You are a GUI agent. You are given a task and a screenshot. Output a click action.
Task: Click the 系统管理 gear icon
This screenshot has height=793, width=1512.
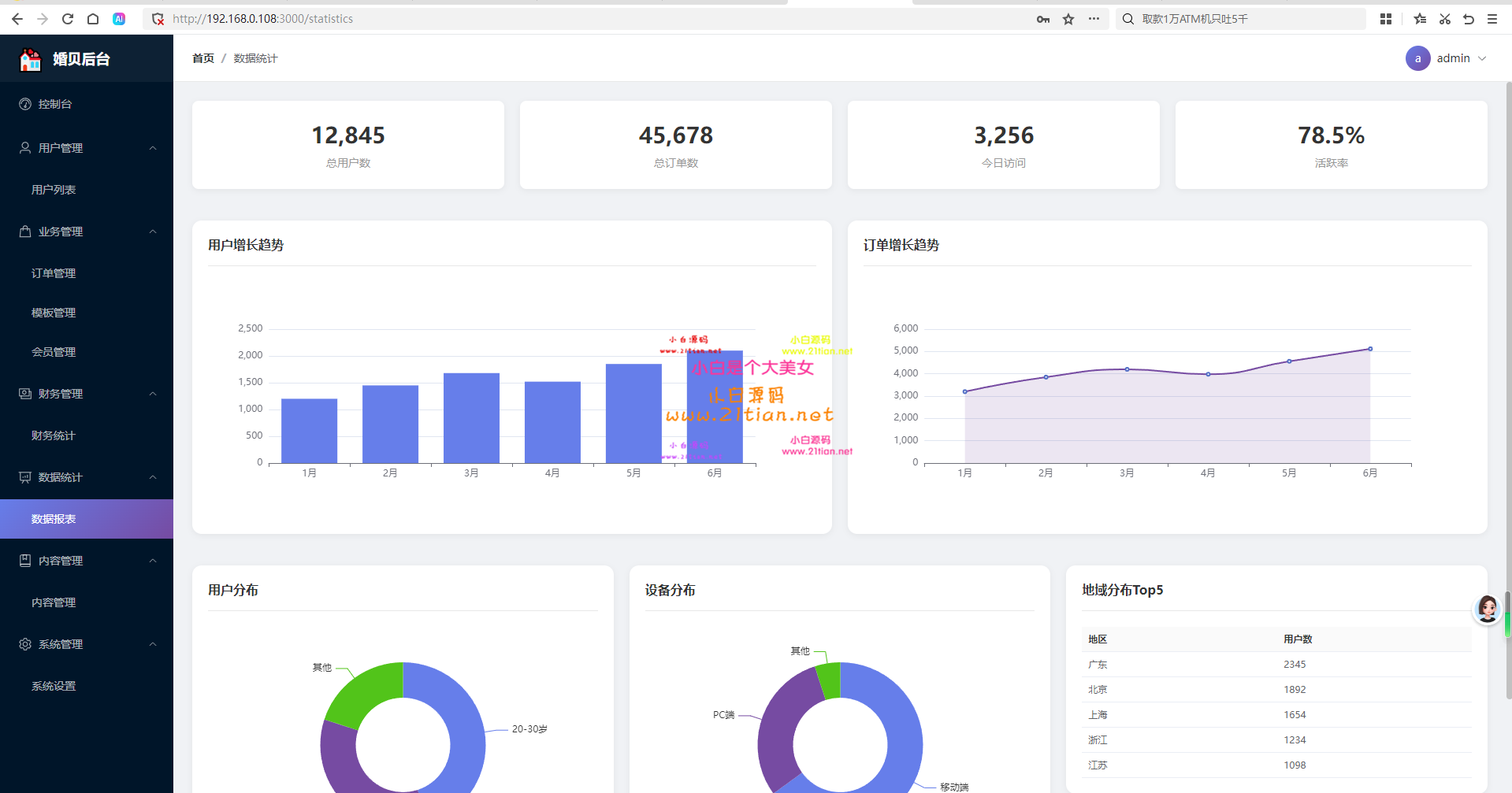[x=25, y=644]
